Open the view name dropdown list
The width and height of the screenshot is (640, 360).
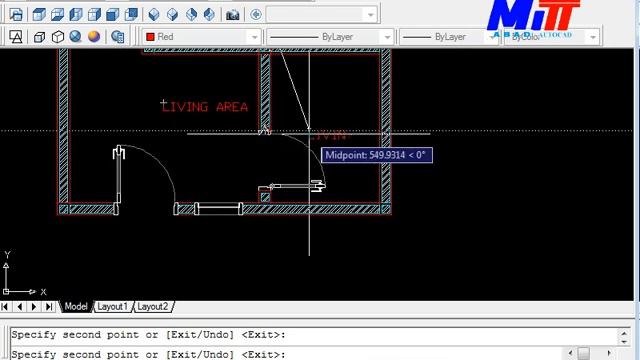tap(370, 15)
